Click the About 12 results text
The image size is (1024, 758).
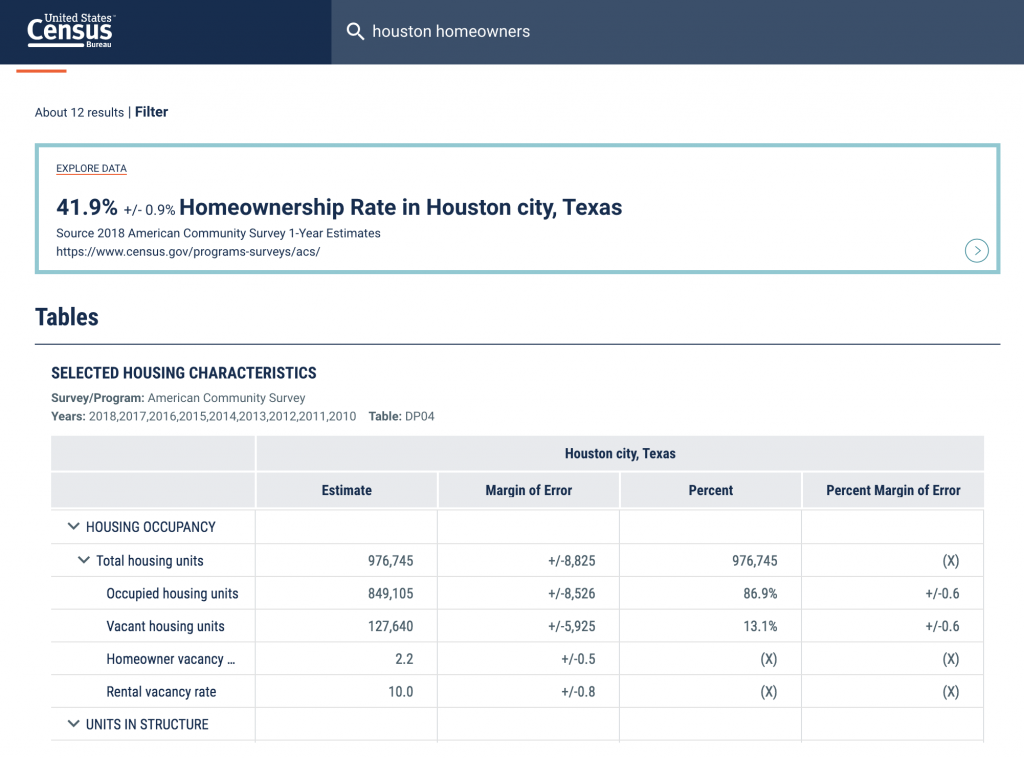[79, 112]
